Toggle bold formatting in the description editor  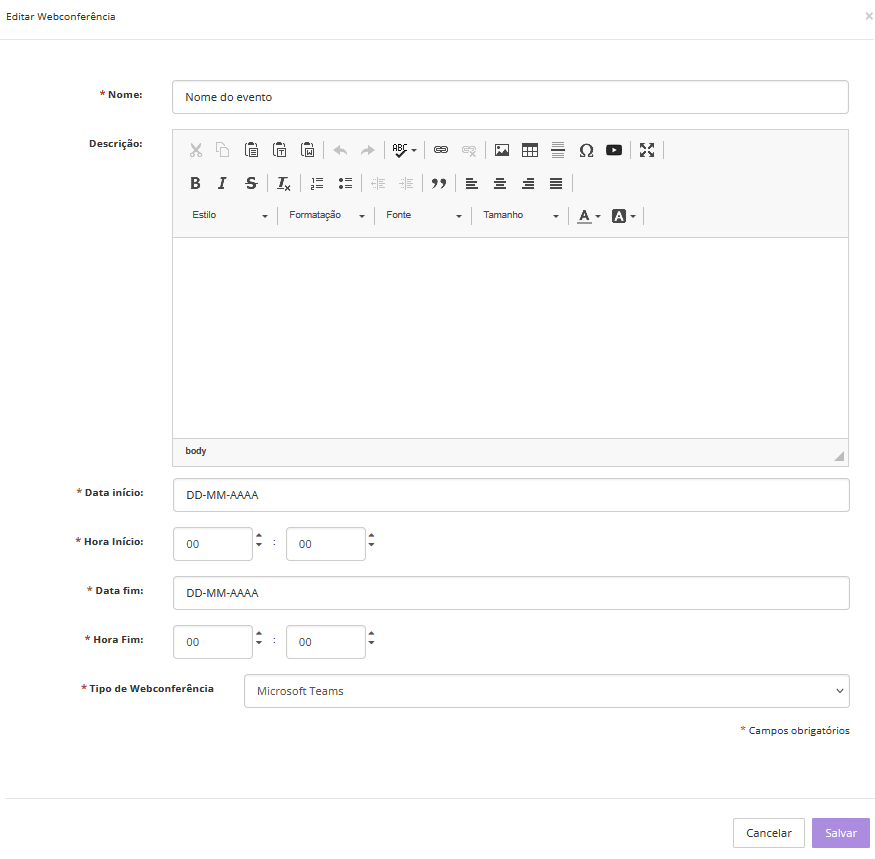pos(195,183)
